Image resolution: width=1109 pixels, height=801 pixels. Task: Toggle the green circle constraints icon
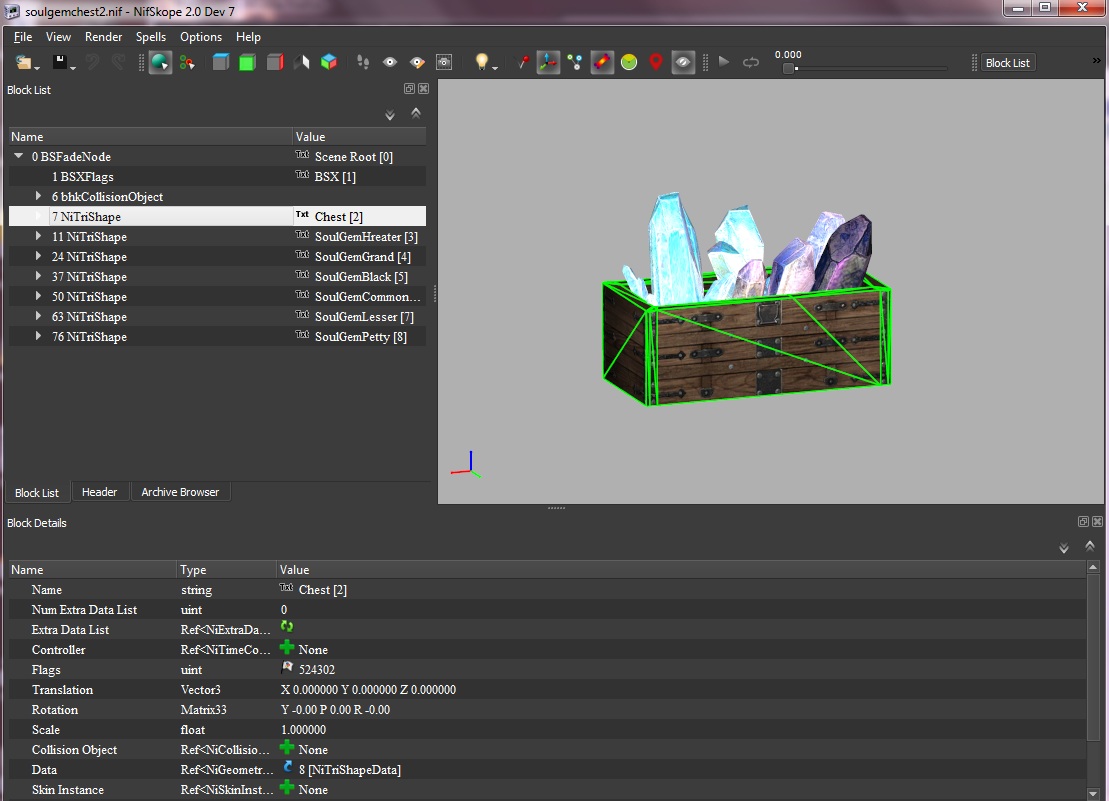click(x=629, y=63)
